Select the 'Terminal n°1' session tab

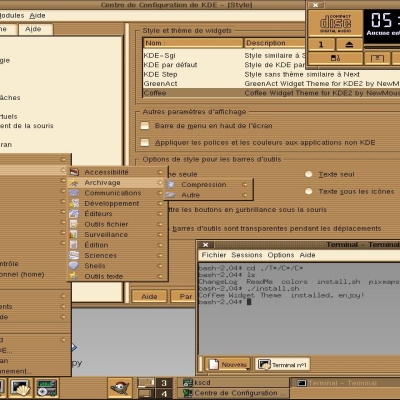pos(283,364)
